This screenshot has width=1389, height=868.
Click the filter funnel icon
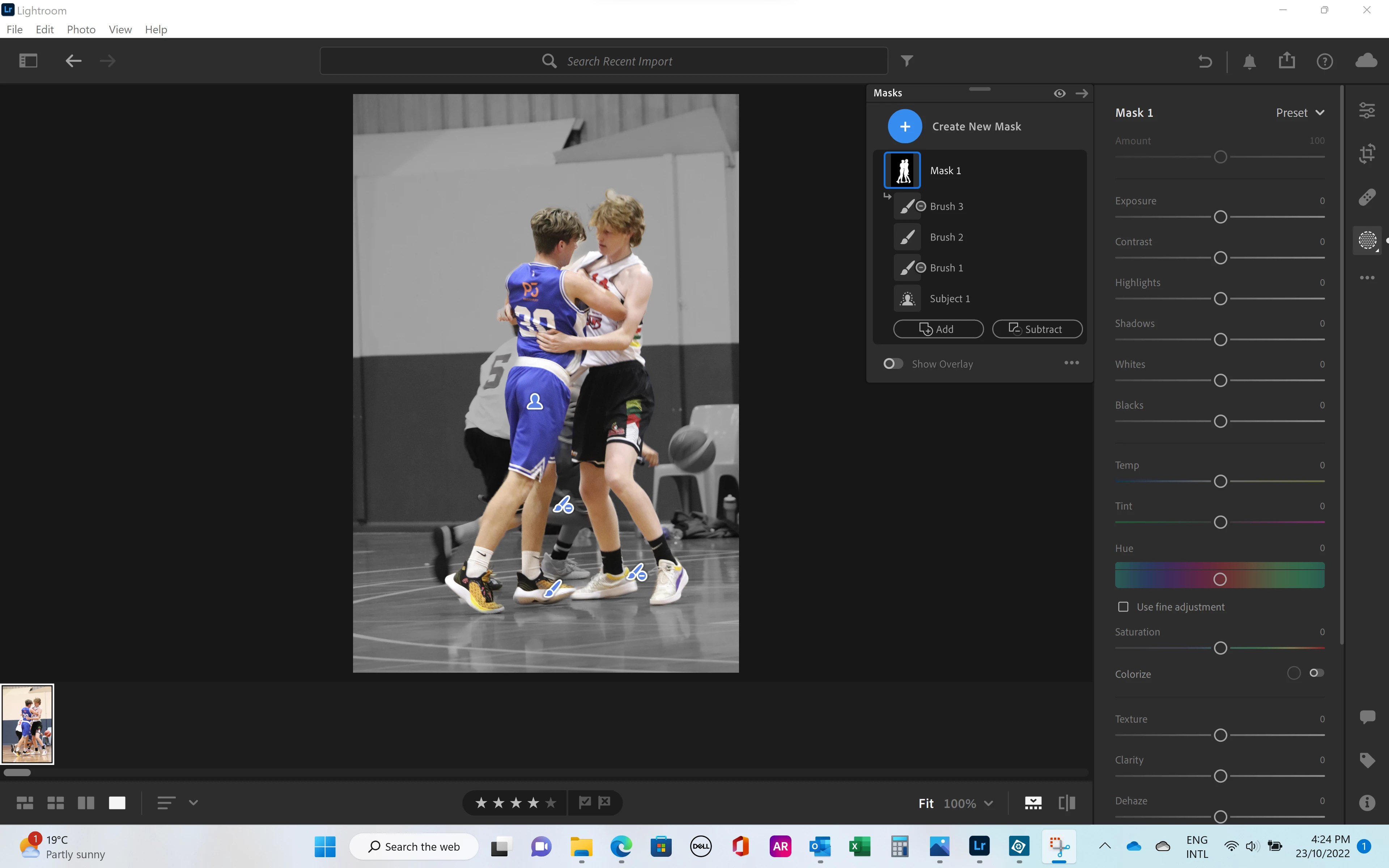[x=906, y=61]
